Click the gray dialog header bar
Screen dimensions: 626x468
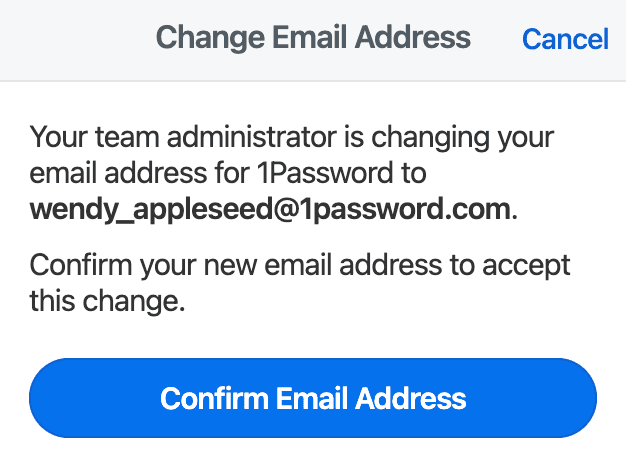coord(313,40)
